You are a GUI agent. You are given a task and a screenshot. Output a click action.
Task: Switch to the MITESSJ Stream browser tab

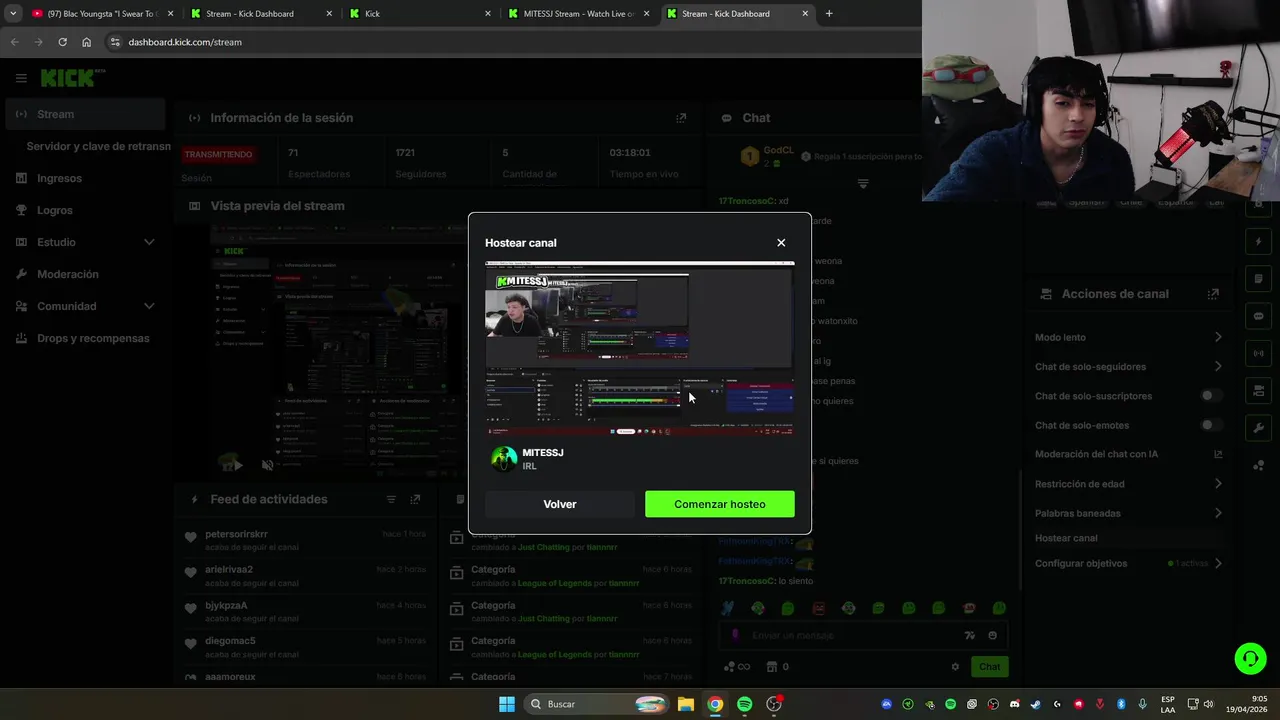pyautogui.click(x=578, y=14)
